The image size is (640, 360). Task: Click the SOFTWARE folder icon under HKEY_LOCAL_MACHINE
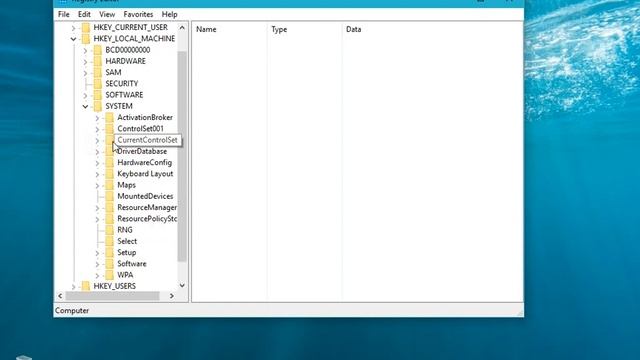(x=98, y=95)
